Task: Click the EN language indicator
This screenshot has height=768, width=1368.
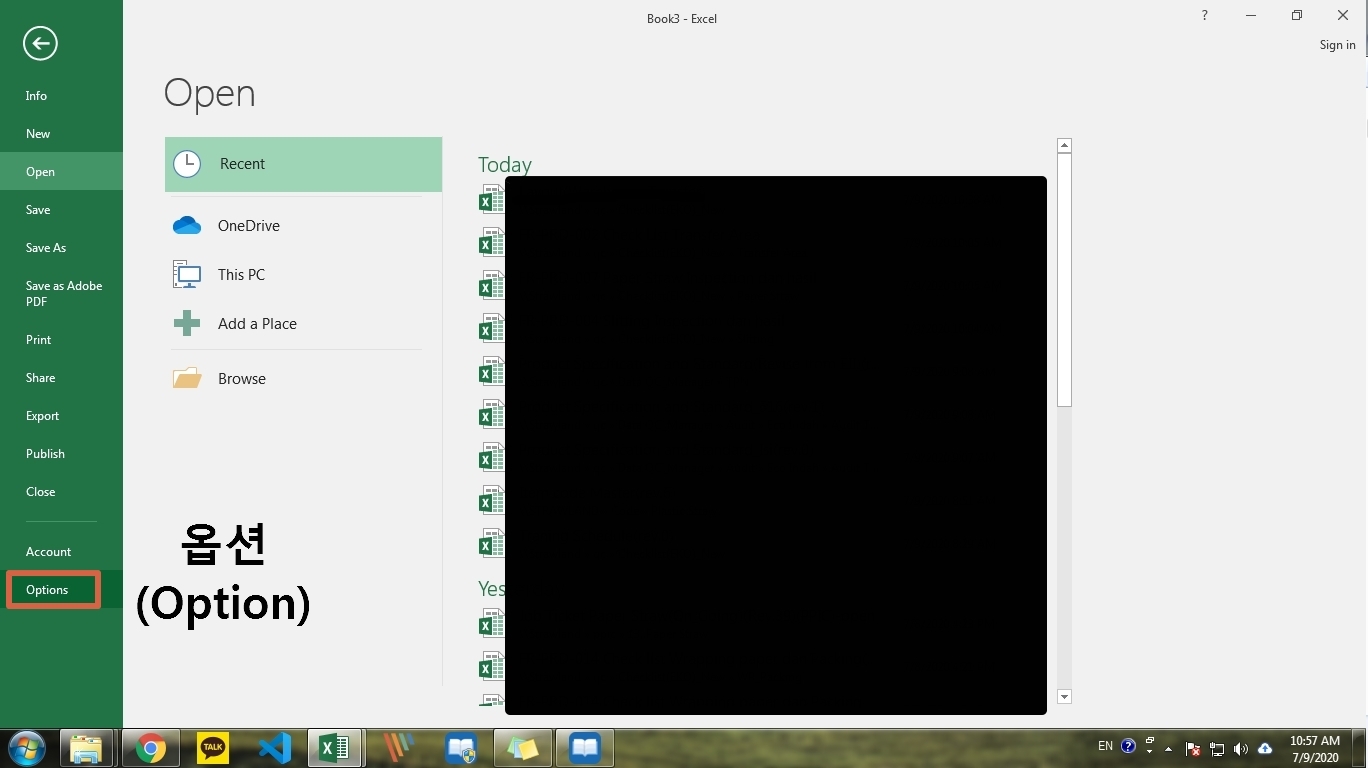Action: pos(1105,747)
